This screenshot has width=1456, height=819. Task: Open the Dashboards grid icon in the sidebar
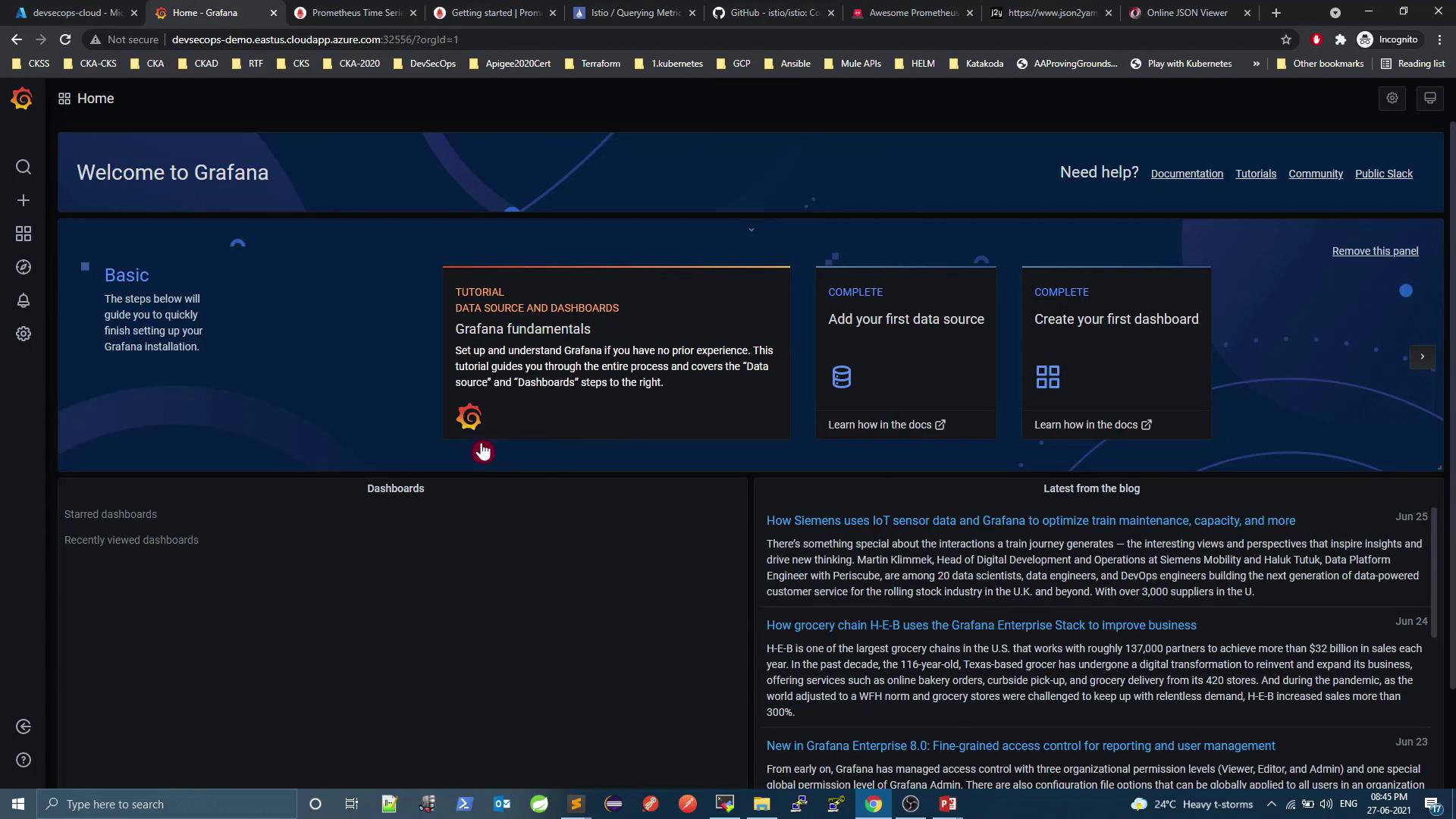(x=24, y=234)
